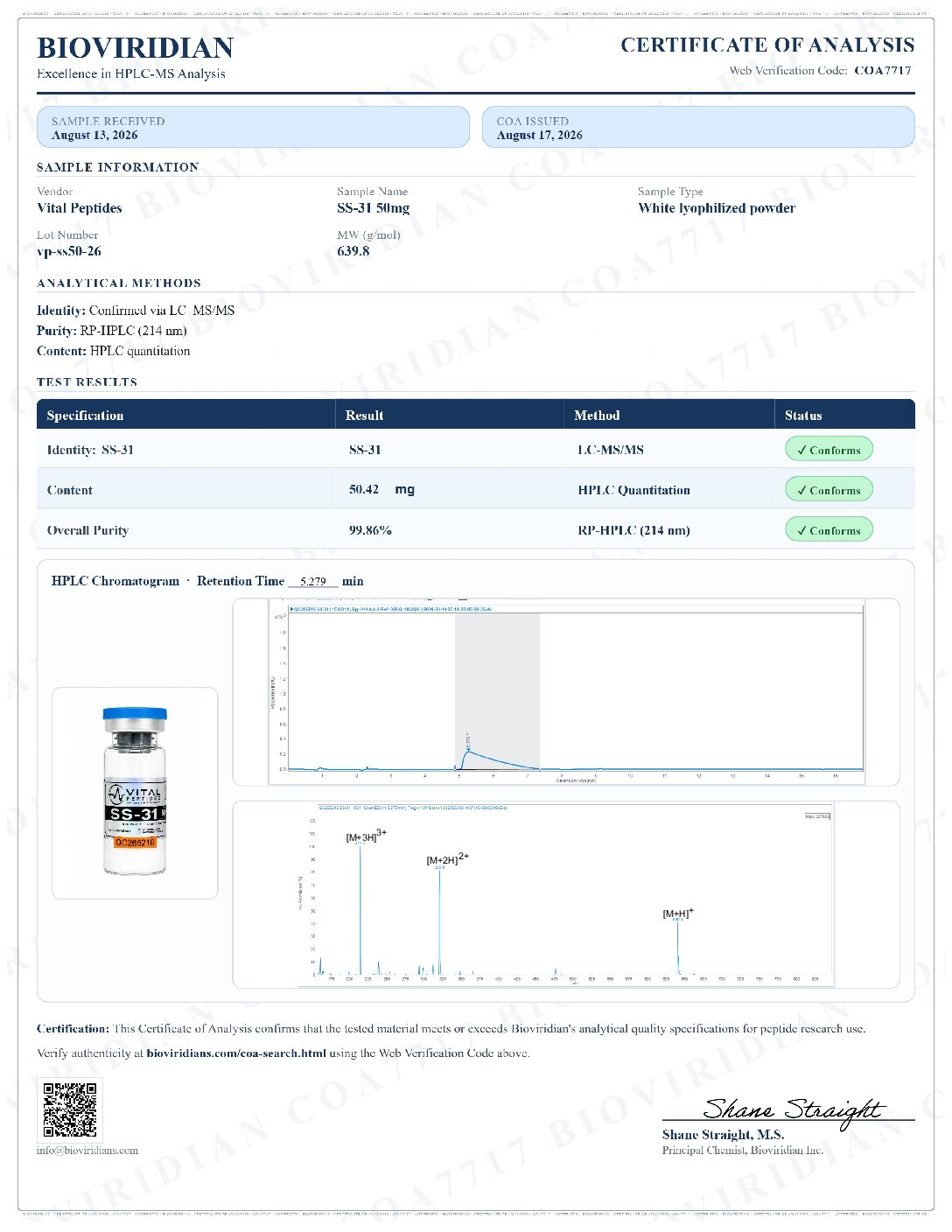Select content result 50.42 mg
This screenshot has width=952, height=1232.
tap(381, 490)
